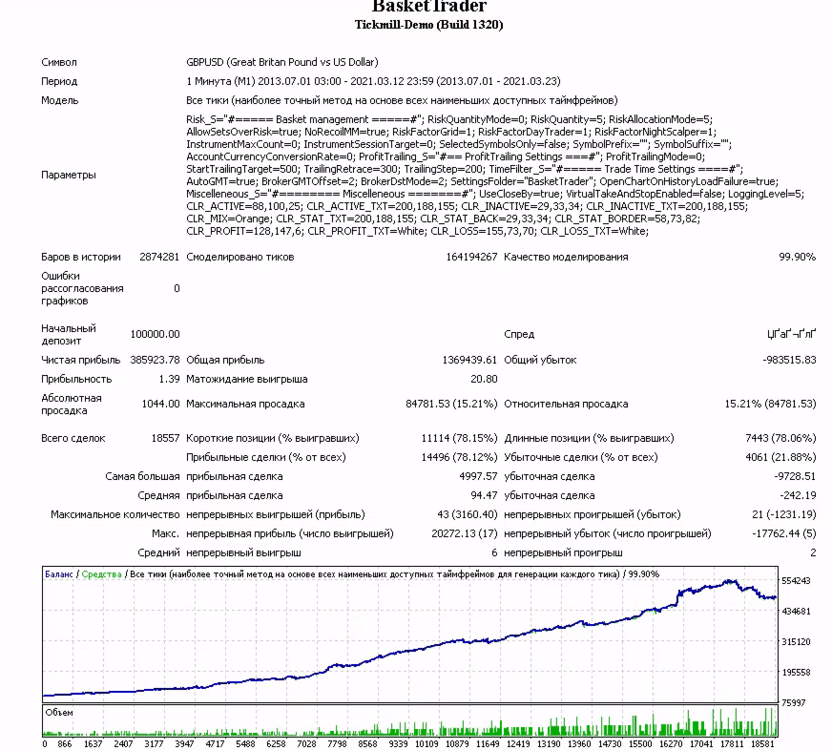
Task: Select loss trades value 4061 (21.88%)
Action: [781, 458]
